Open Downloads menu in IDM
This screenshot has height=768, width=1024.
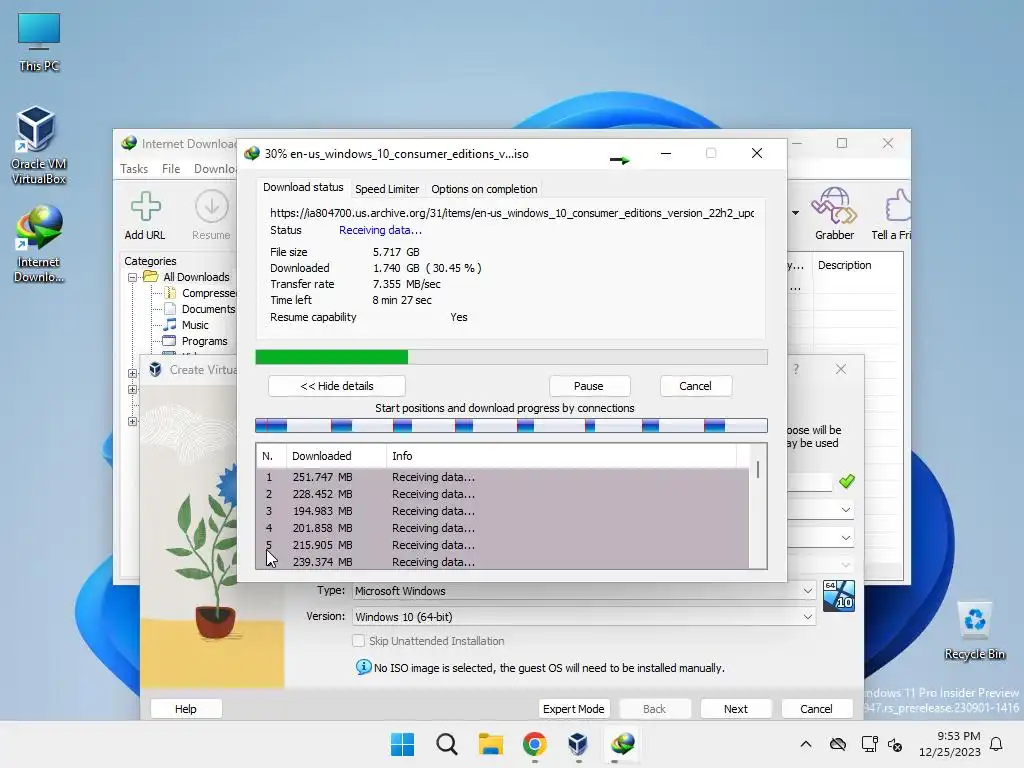click(215, 168)
